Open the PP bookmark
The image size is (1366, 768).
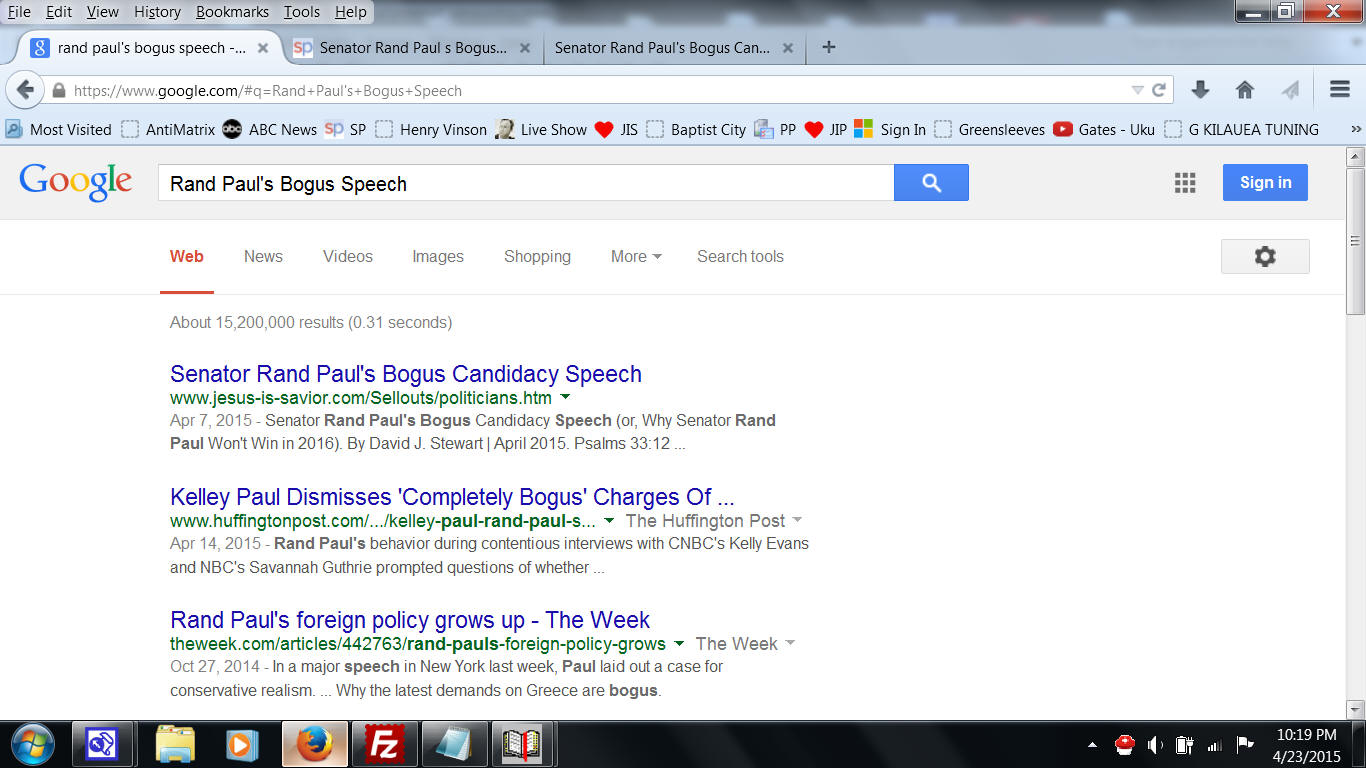coord(776,129)
